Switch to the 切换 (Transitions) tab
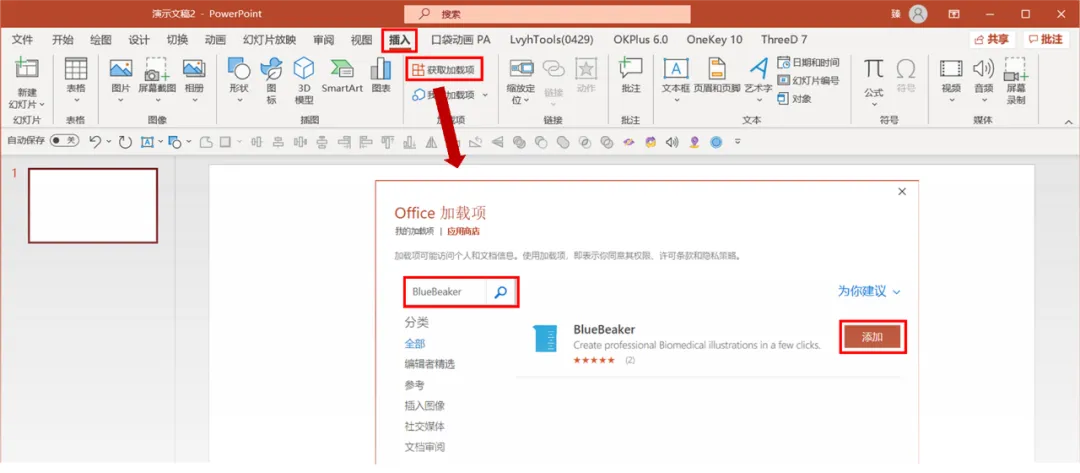The image size is (1080, 473). pyautogui.click(x=177, y=39)
